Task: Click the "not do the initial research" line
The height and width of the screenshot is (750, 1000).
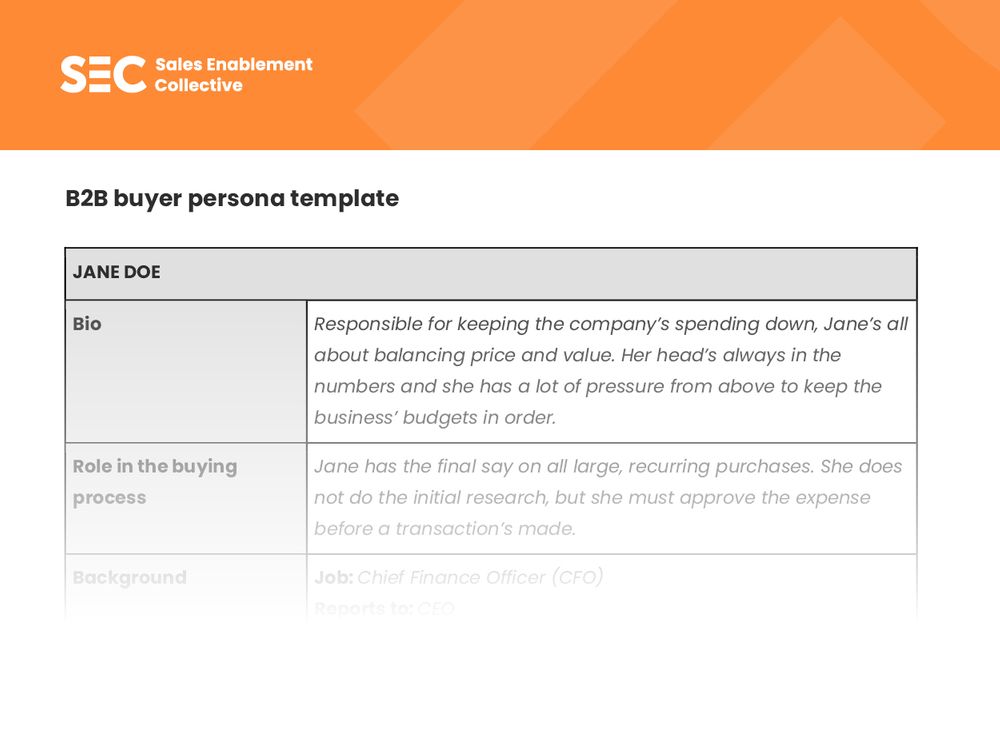Action: 592,497
